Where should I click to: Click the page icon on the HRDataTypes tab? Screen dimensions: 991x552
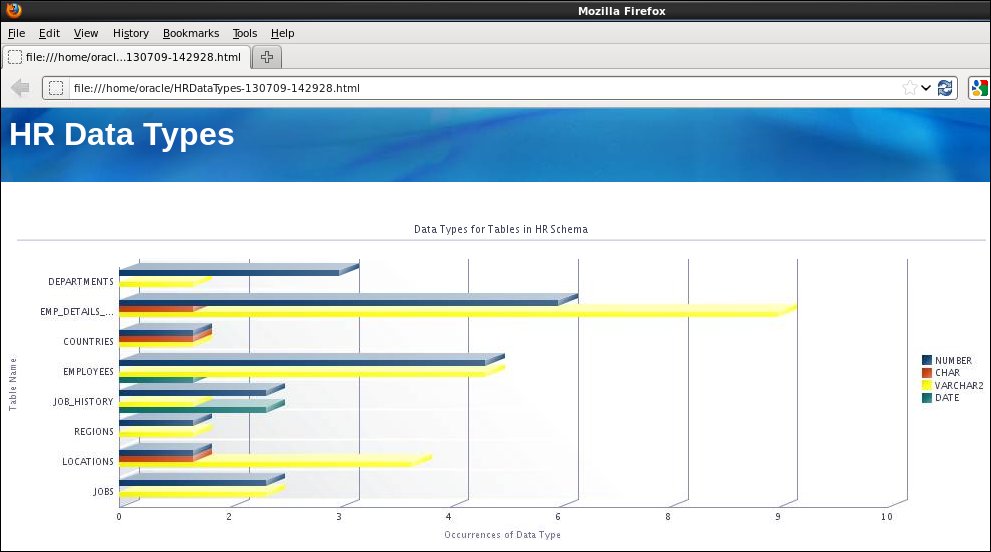click(x=15, y=57)
